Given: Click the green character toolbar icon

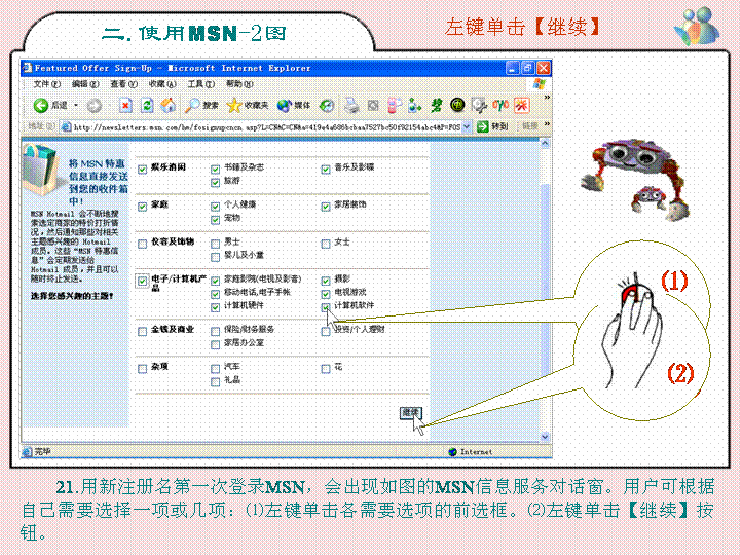Looking at the screenshot, I should point(436,105).
